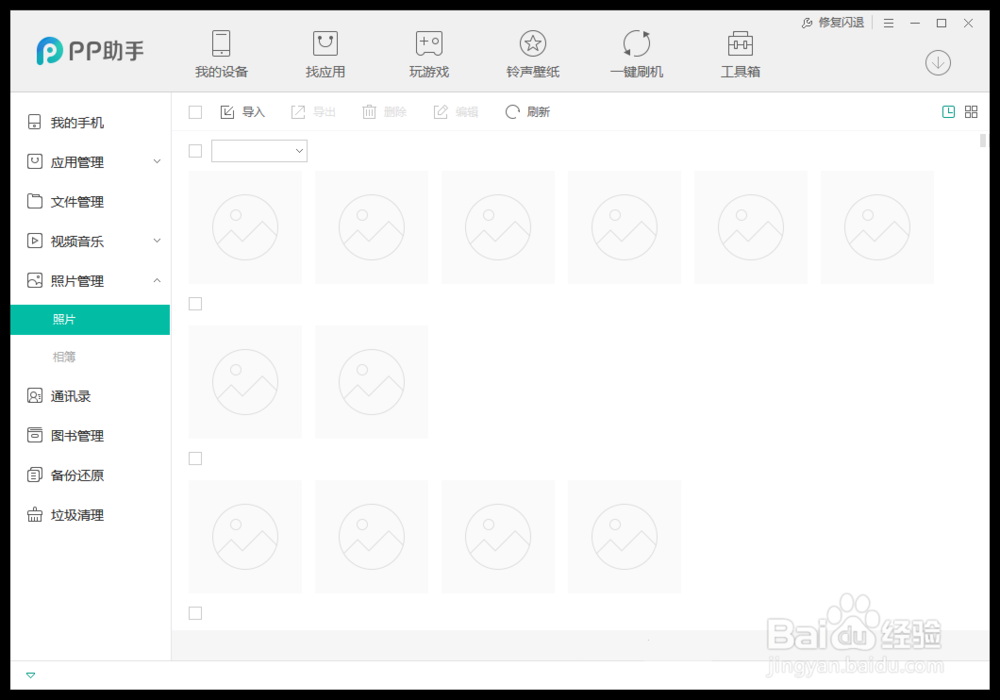Click the 视频音乐 play icon
The image size is (1000, 700).
coord(35,241)
